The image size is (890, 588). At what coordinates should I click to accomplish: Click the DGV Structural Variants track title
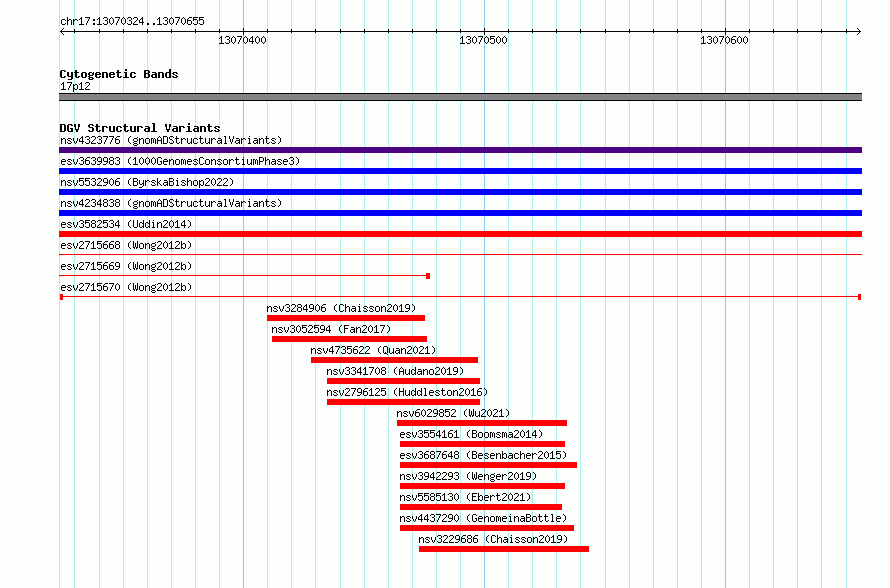coord(140,128)
